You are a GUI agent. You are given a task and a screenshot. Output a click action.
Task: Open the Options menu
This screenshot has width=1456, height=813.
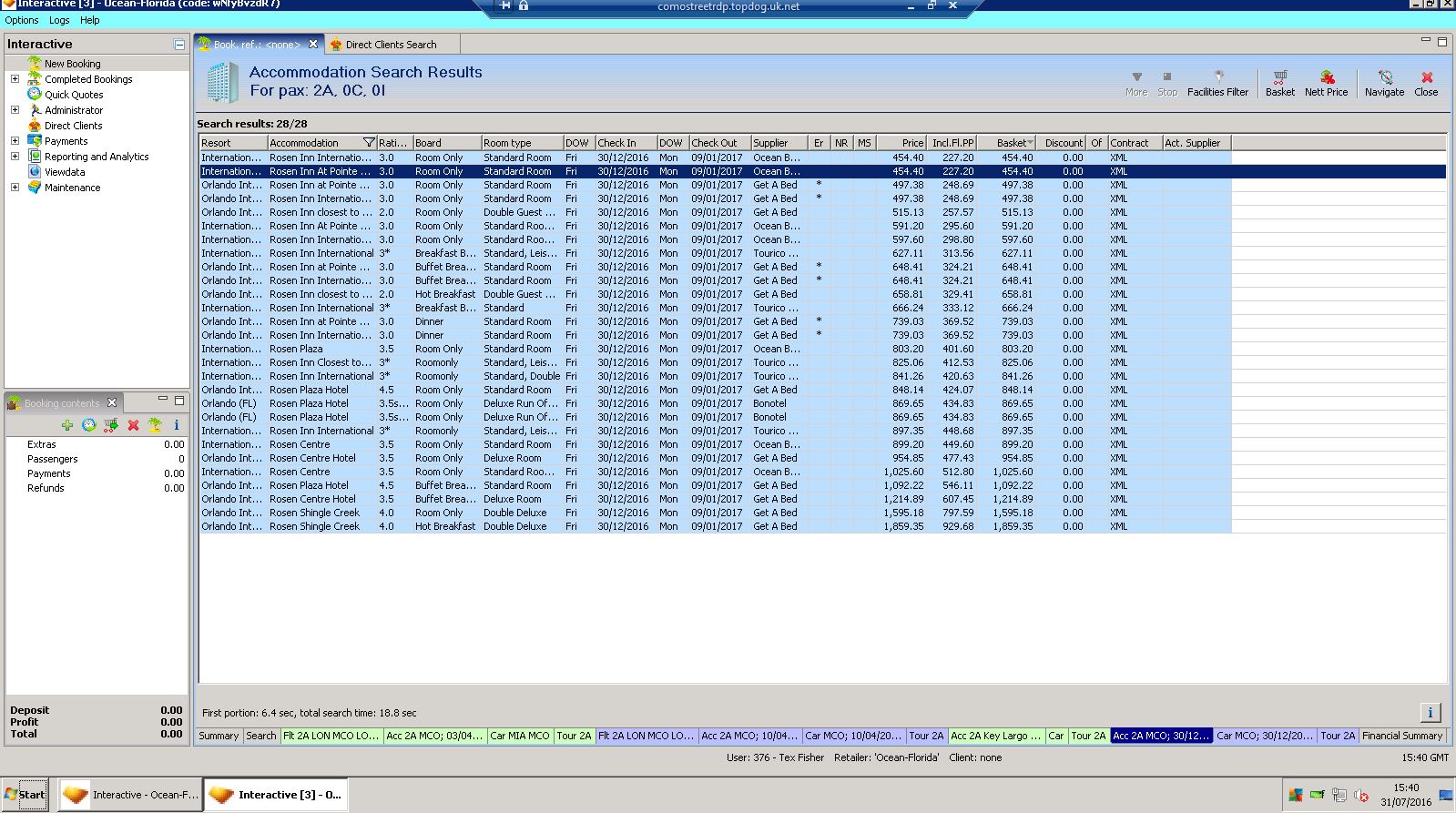[x=22, y=20]
